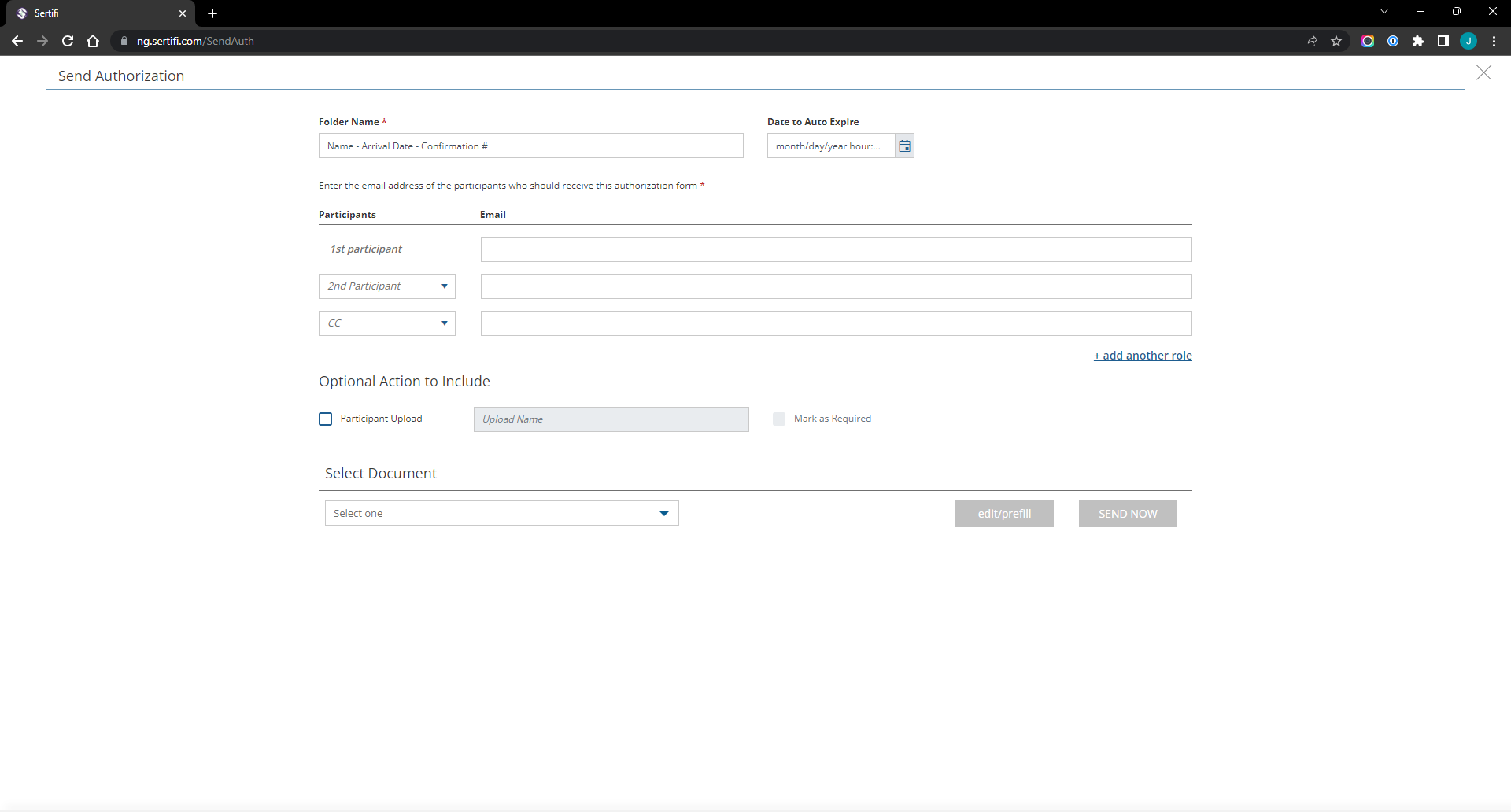Click the 1st participant email field
This screenshot has height=812, width=1511.
836,249
